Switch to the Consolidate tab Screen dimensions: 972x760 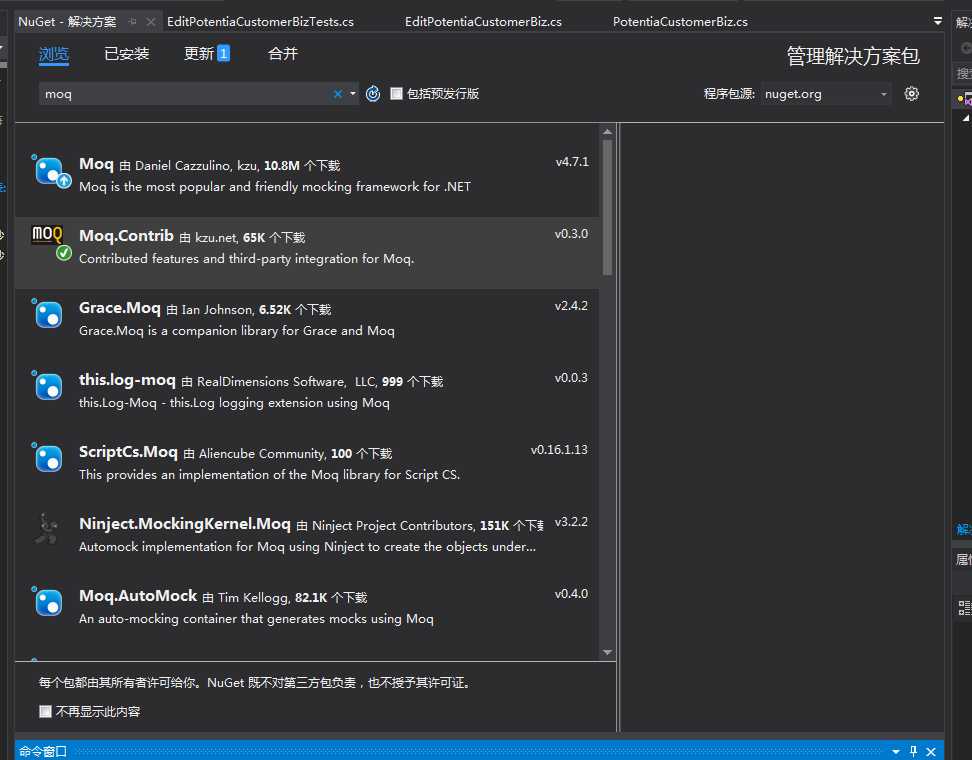283,54
